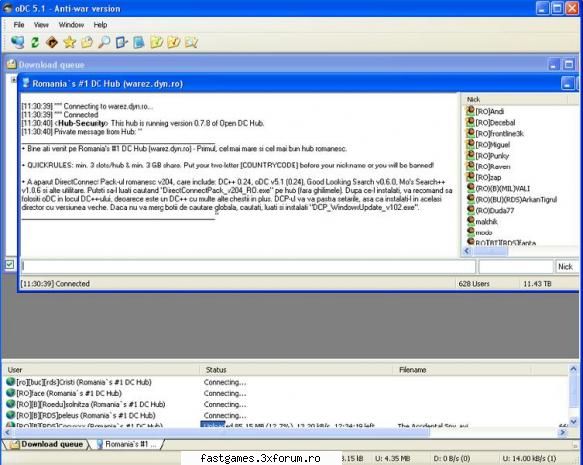Select [RO][B][Roedu]solnitza transfer row
This screenshot has height=465, width=583.
pos(285,404)
